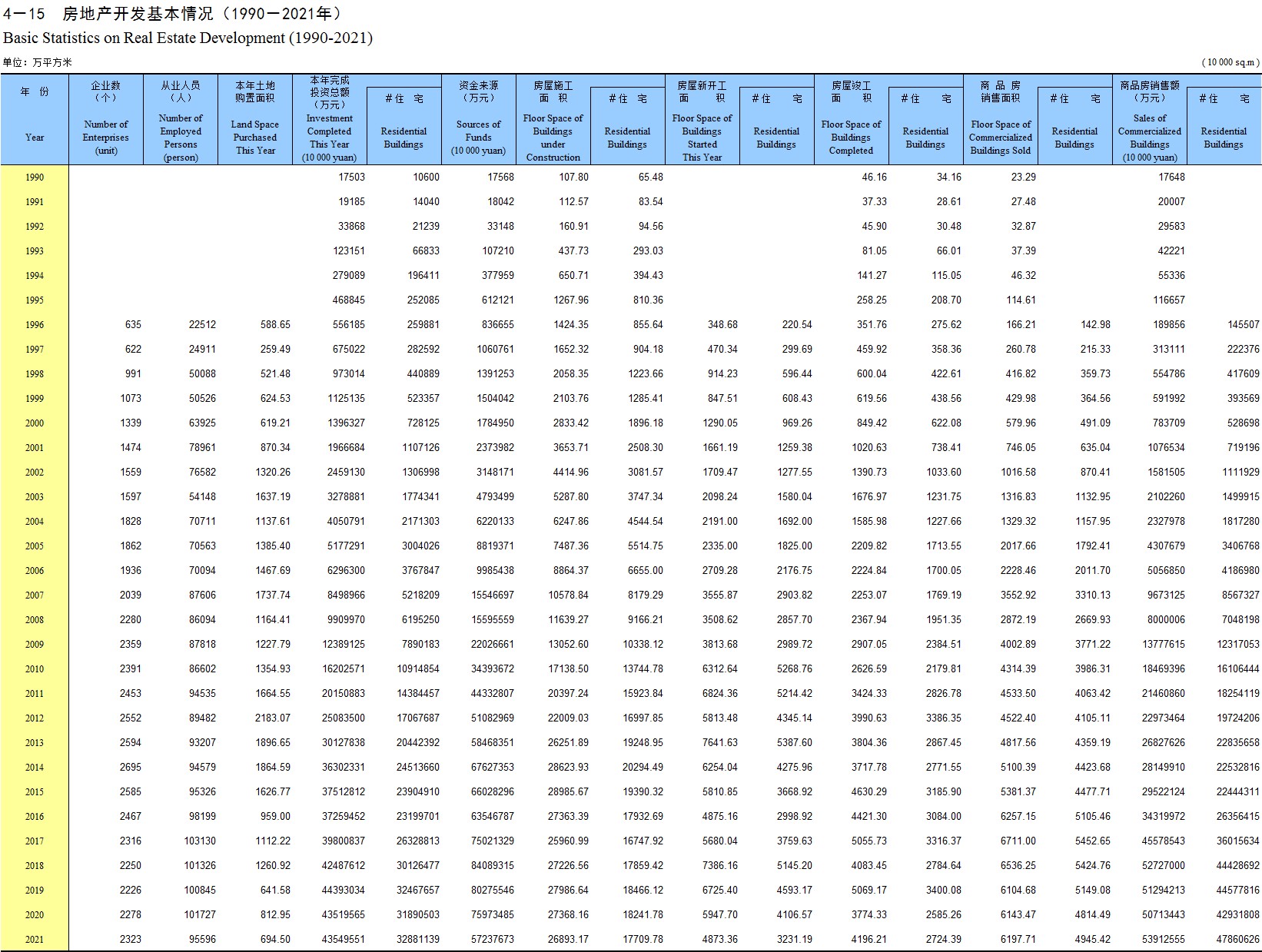This screenshot has height=952, width=1262.
Task: Click value 377959 in 1994 row
Action: (498, 275)
